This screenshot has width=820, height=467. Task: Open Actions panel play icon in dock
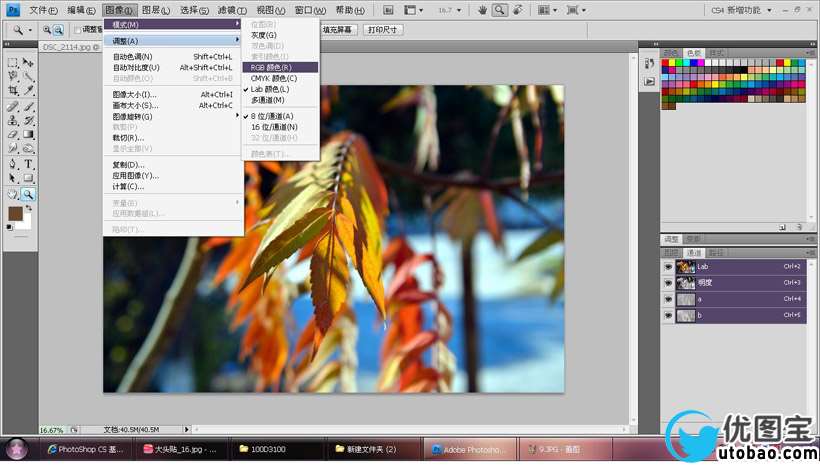(649, 82)
